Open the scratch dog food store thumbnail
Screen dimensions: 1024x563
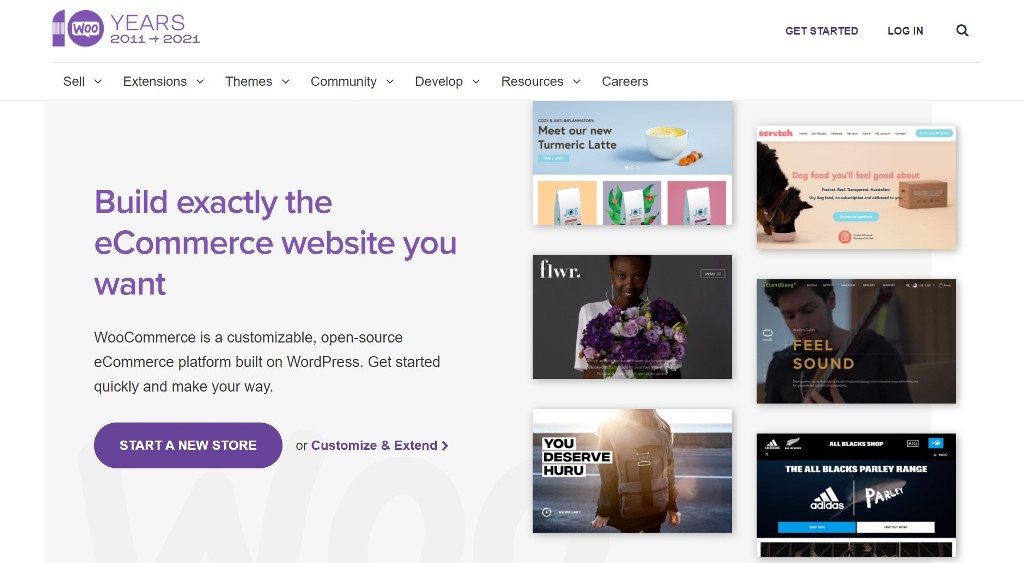pos(856,187)
